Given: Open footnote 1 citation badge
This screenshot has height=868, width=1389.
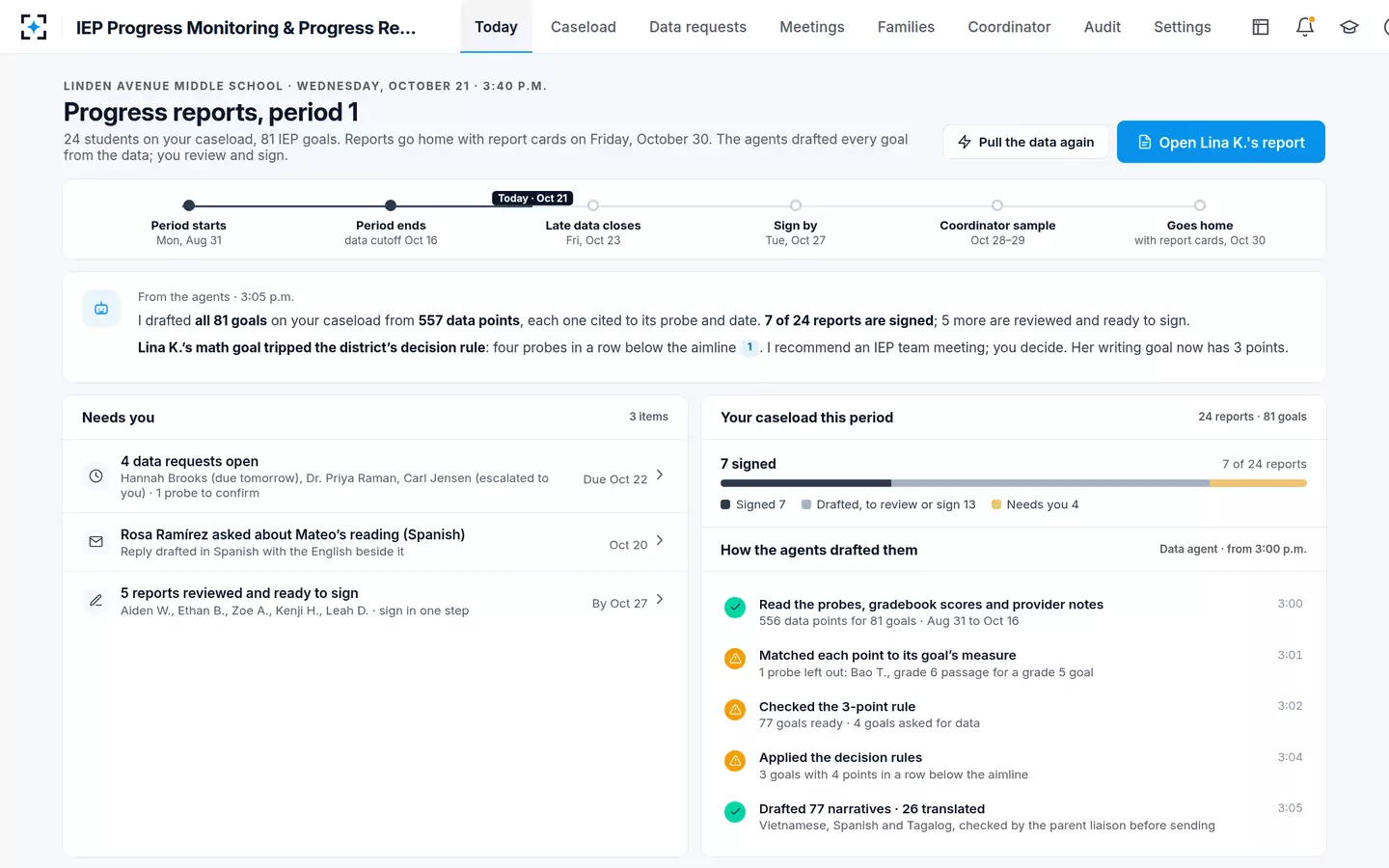Looking at the screenshot, I should click(749, 347).
